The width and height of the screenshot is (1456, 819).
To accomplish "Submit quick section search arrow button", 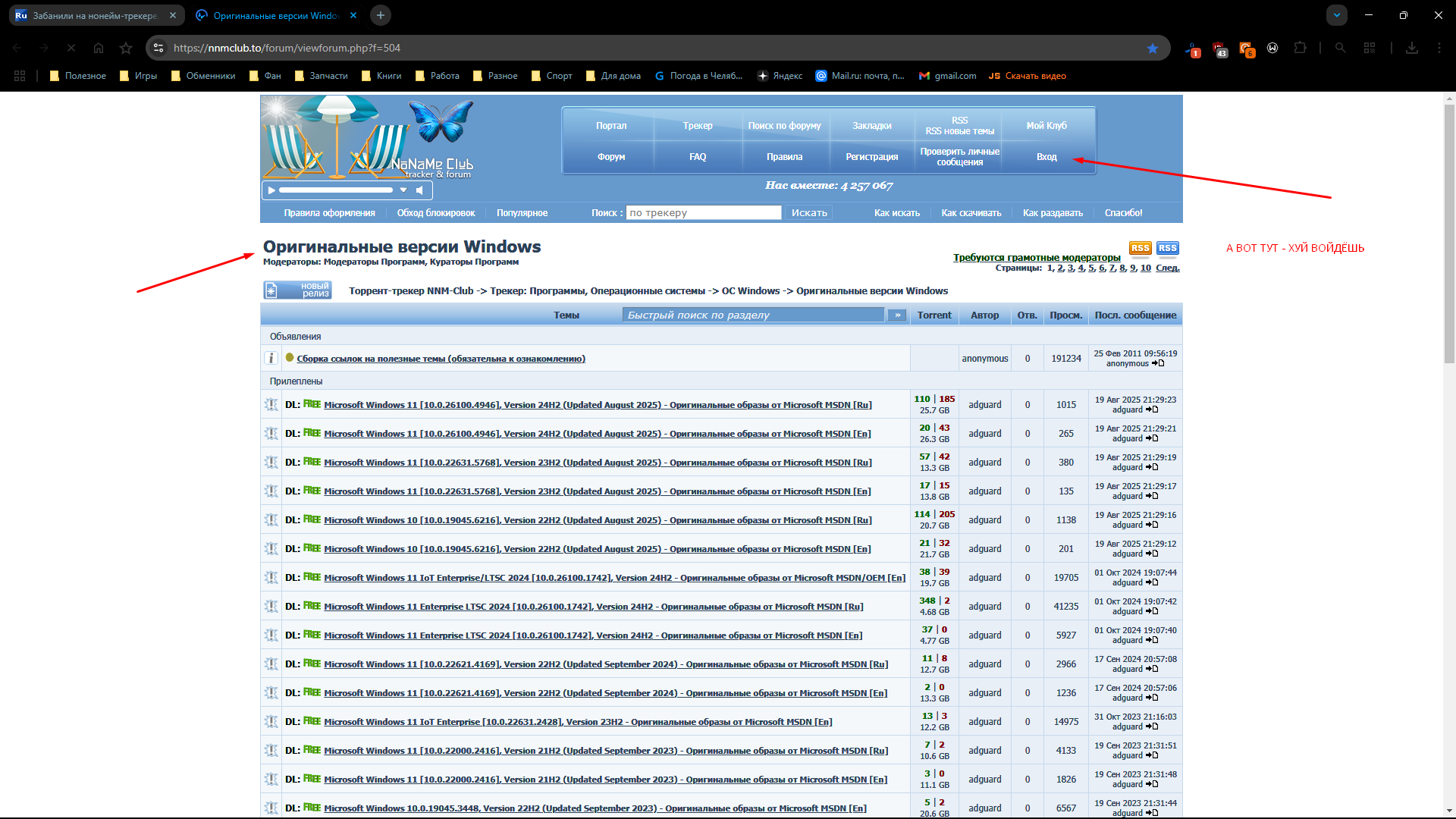I will pos(897,315).
